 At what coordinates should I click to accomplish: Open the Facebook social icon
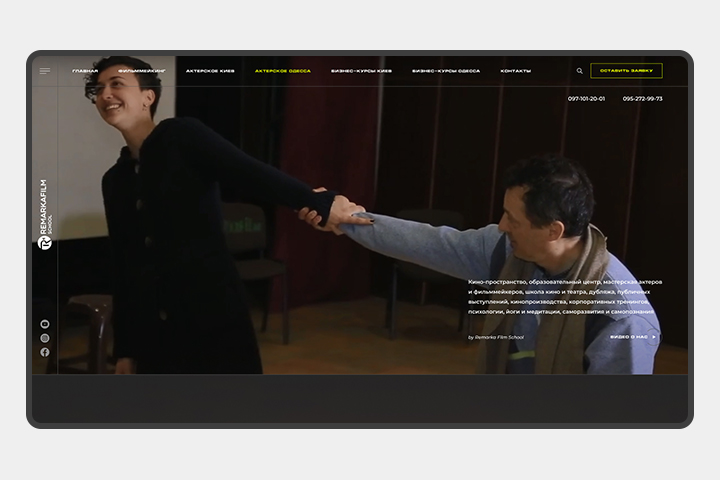[x=45, y=352]
